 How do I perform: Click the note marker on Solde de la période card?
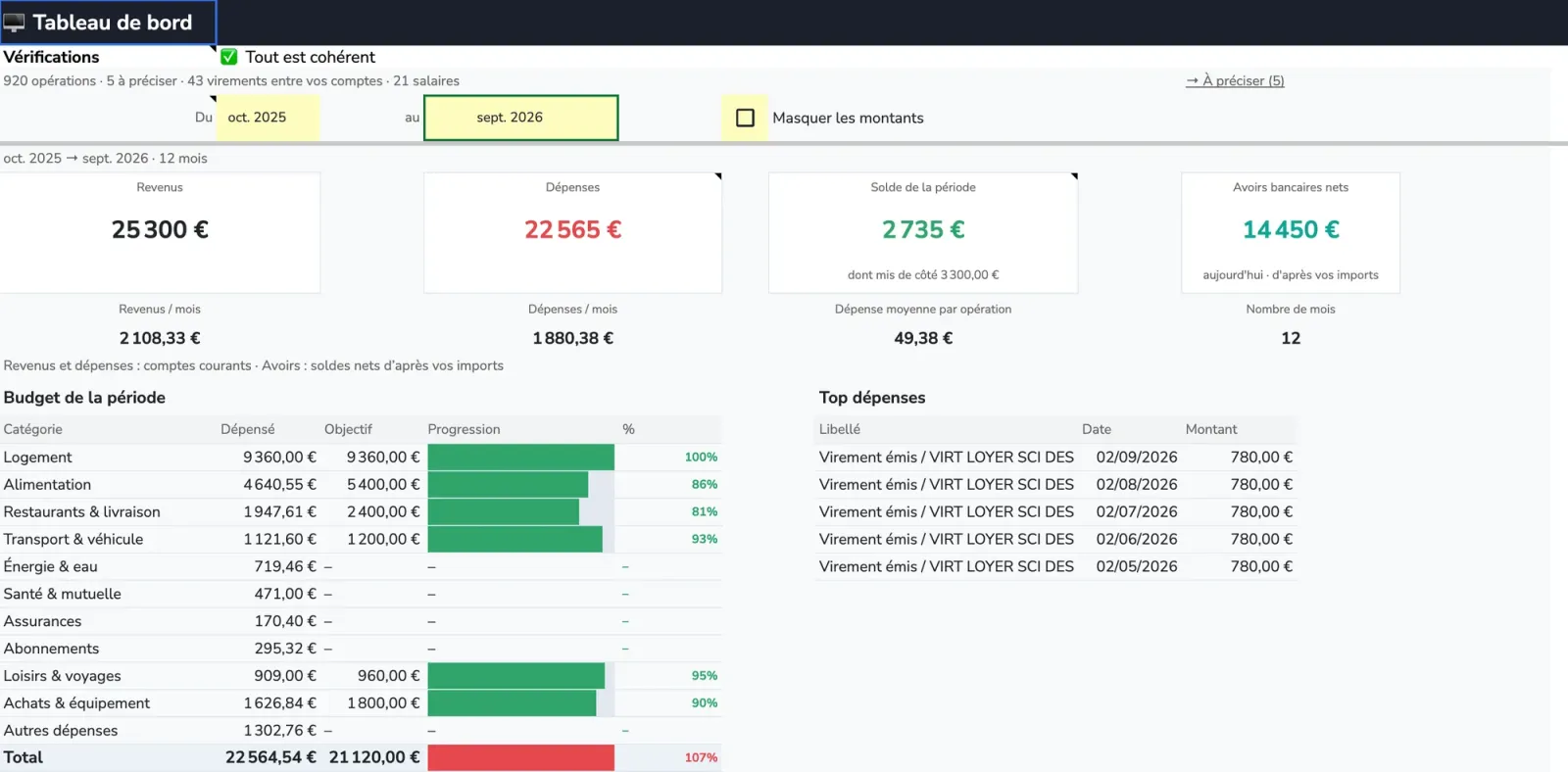click(1074, 176)
